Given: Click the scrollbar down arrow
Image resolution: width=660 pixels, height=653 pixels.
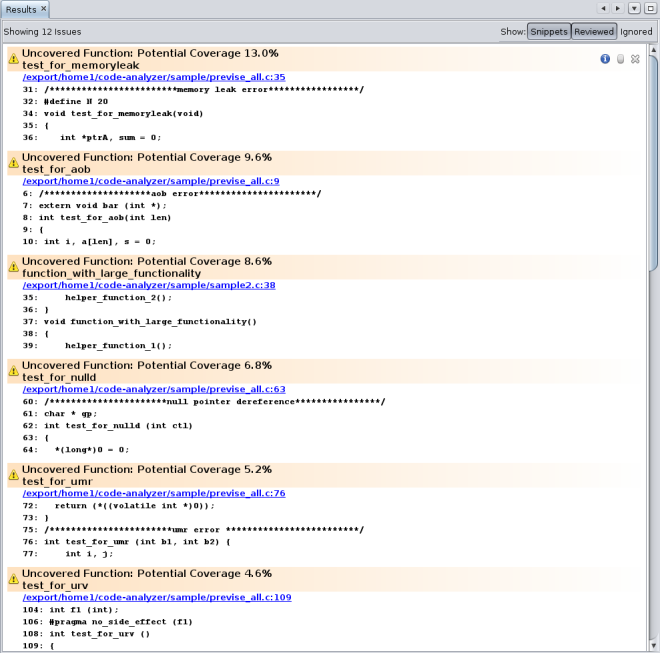Looking at the screenshot, I should coord(653,645).
